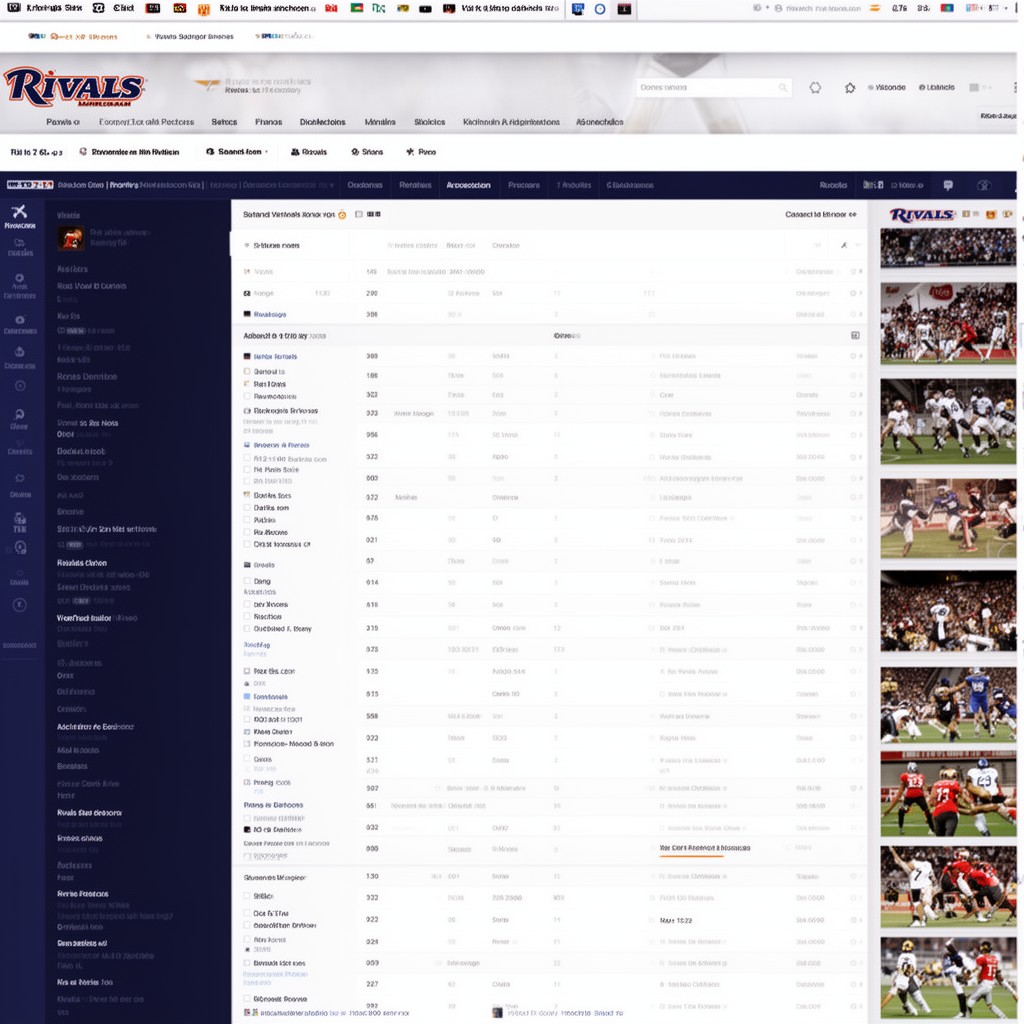Screen dimensions: 1024x1024
Task: Open the dropdown arrow in the filter row
Action: [x=818, y=246]
